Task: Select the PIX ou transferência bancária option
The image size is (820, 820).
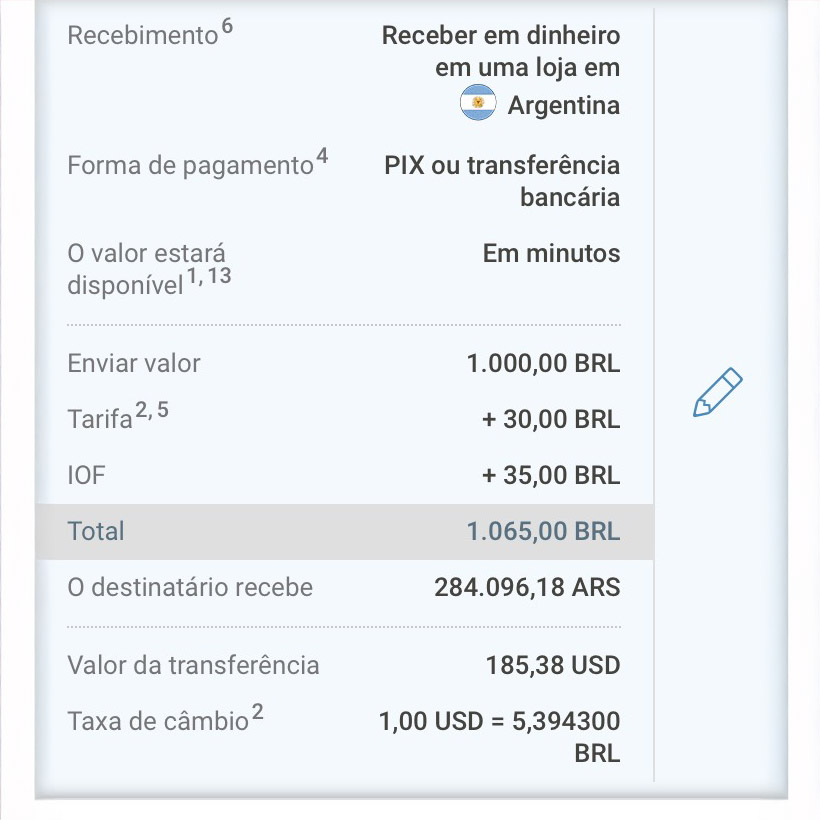Action: point(501,181)
